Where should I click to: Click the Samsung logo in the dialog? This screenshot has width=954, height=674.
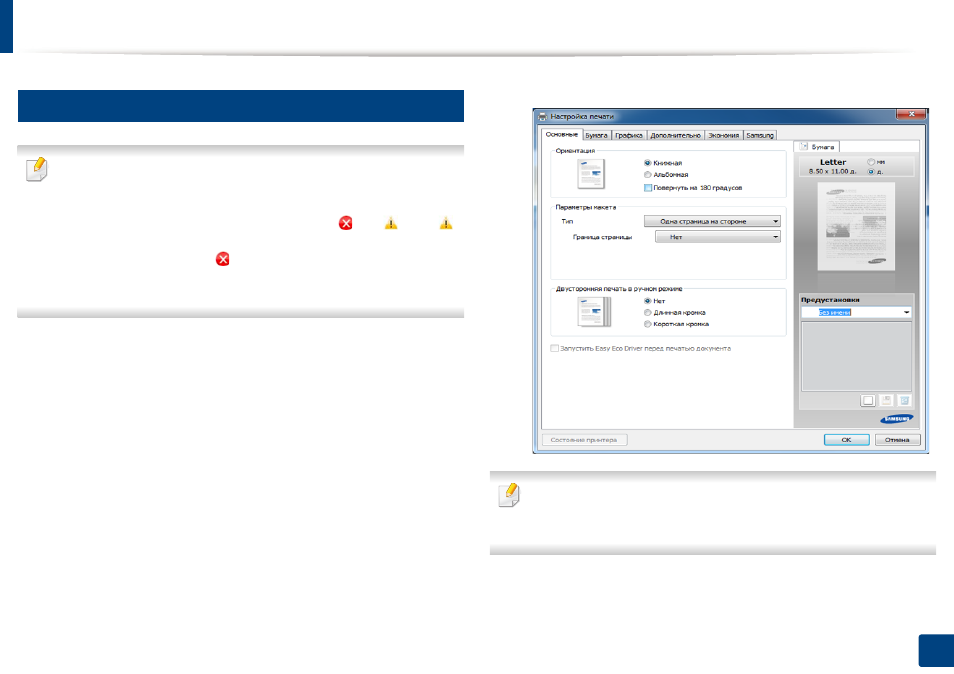click(897, 419)
